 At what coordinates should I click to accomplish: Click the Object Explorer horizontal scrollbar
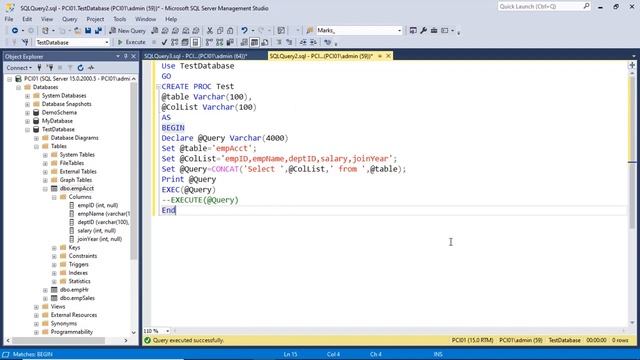click(x=59, y=340)
